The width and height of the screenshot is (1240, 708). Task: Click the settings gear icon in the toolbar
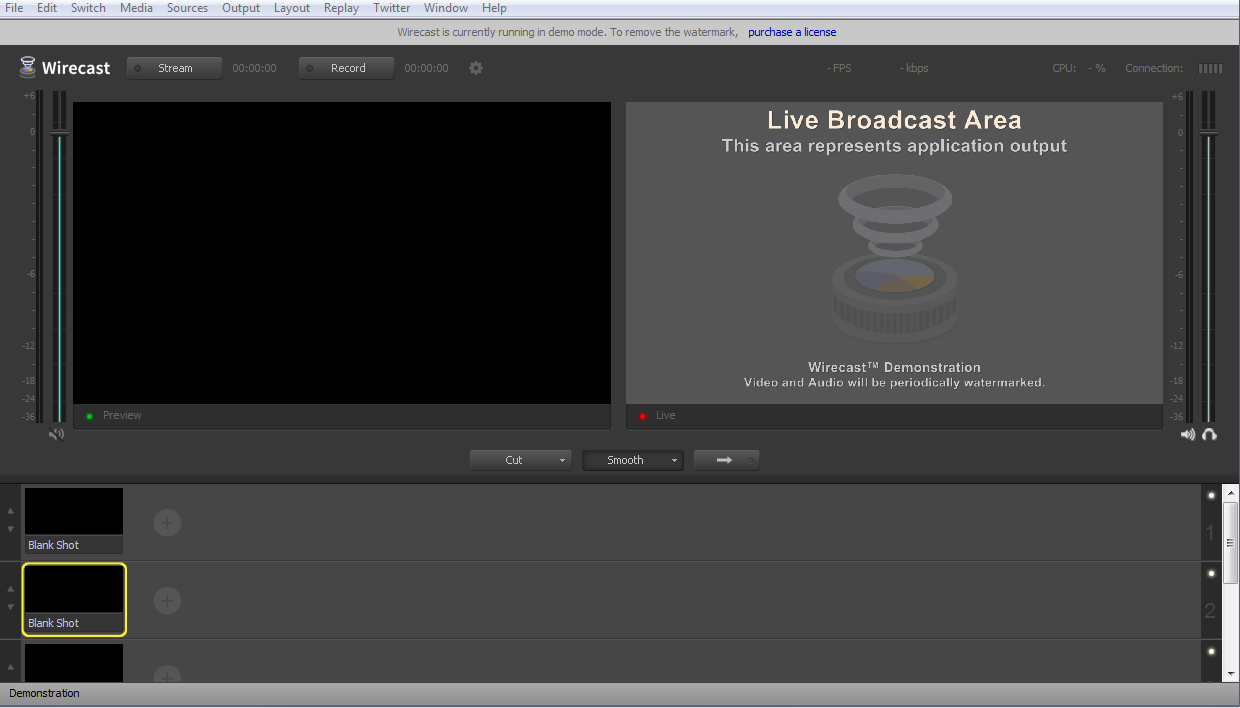(475, 68)
